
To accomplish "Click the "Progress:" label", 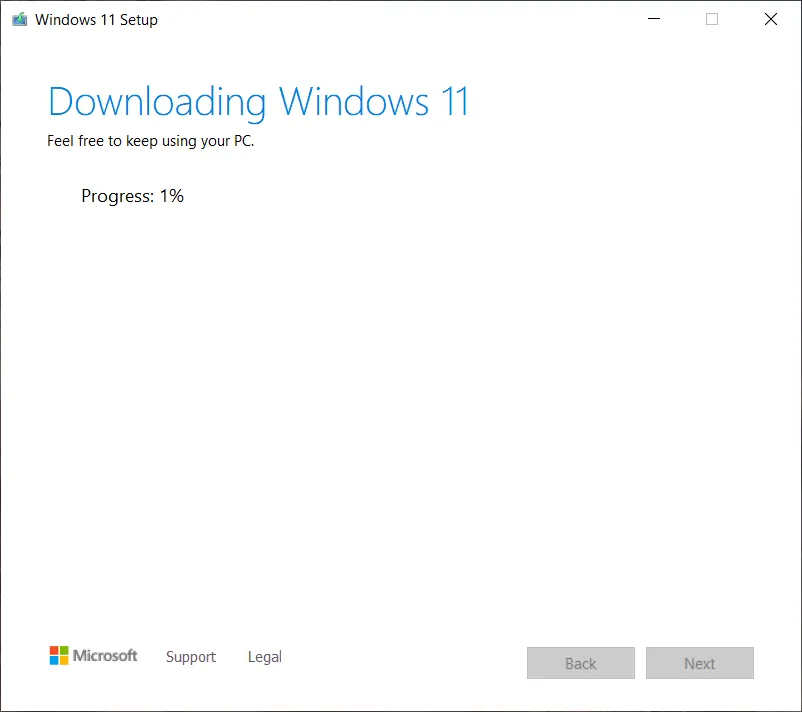I will tap(117, 196).
